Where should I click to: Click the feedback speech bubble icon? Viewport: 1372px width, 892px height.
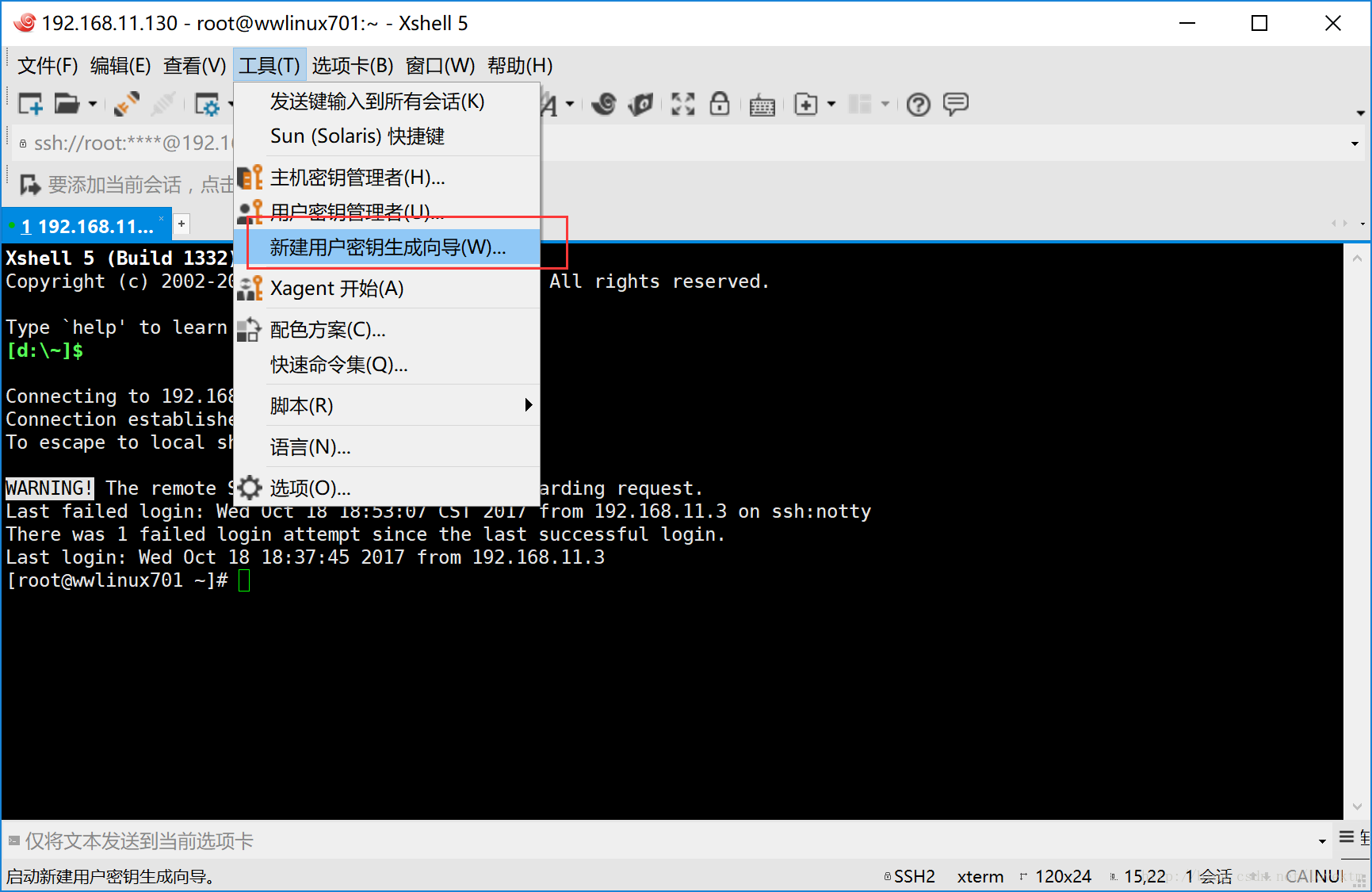[x=956, y=104]
